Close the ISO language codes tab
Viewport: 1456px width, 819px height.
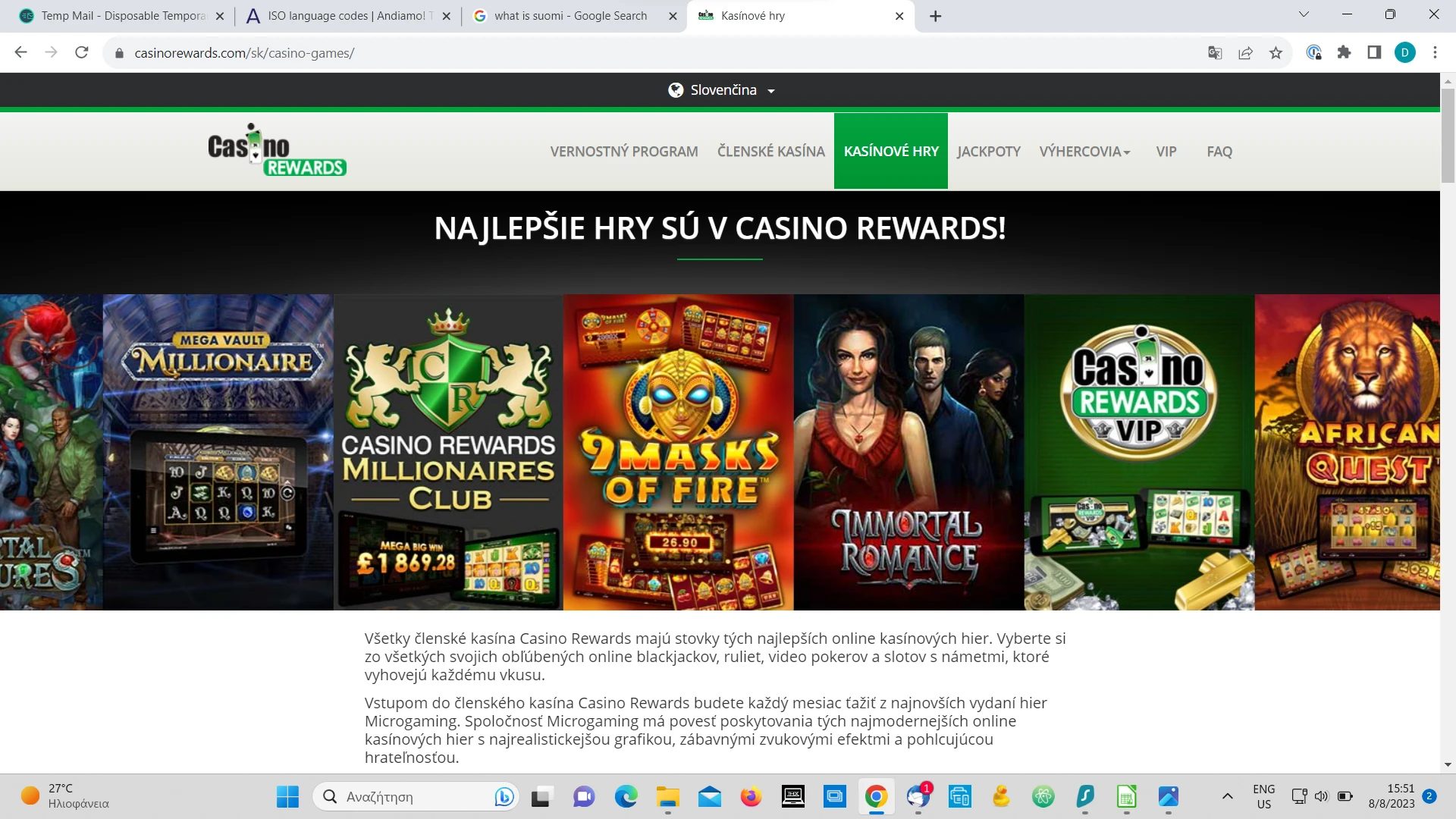(446, 16)
